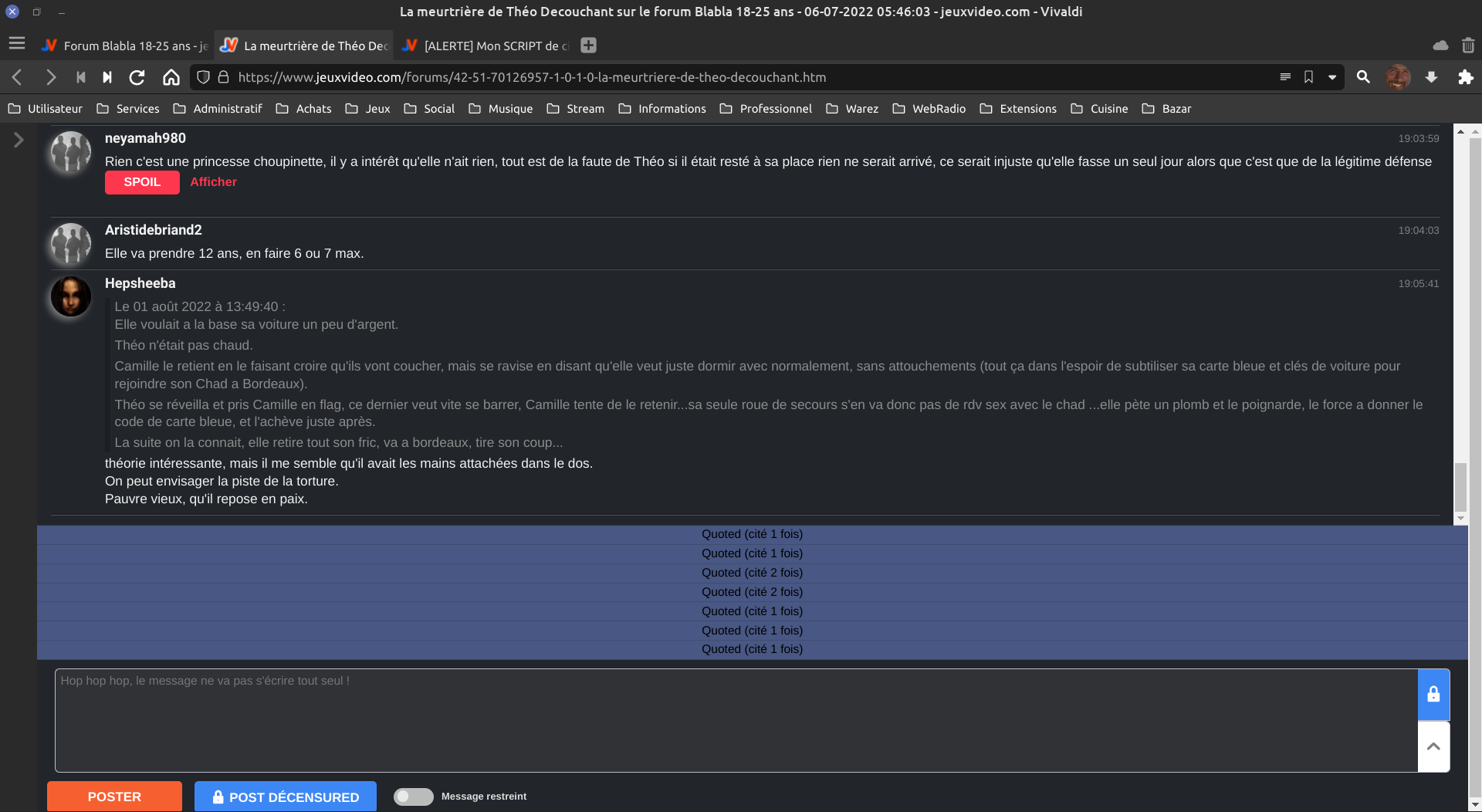Open neyamah980's avatar
The height and width of the screenshot is (812, 1482).
click(71, 151)
